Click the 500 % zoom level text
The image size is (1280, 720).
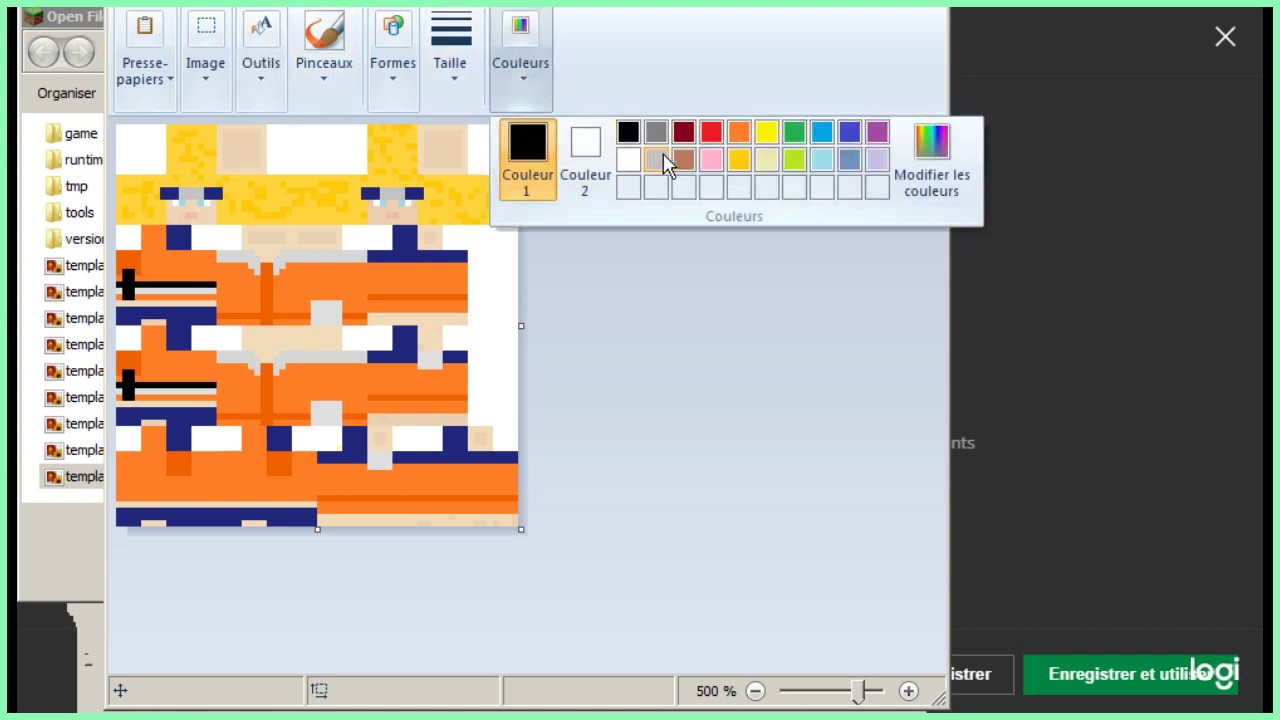pyautogui.click(x=716, y=691)
